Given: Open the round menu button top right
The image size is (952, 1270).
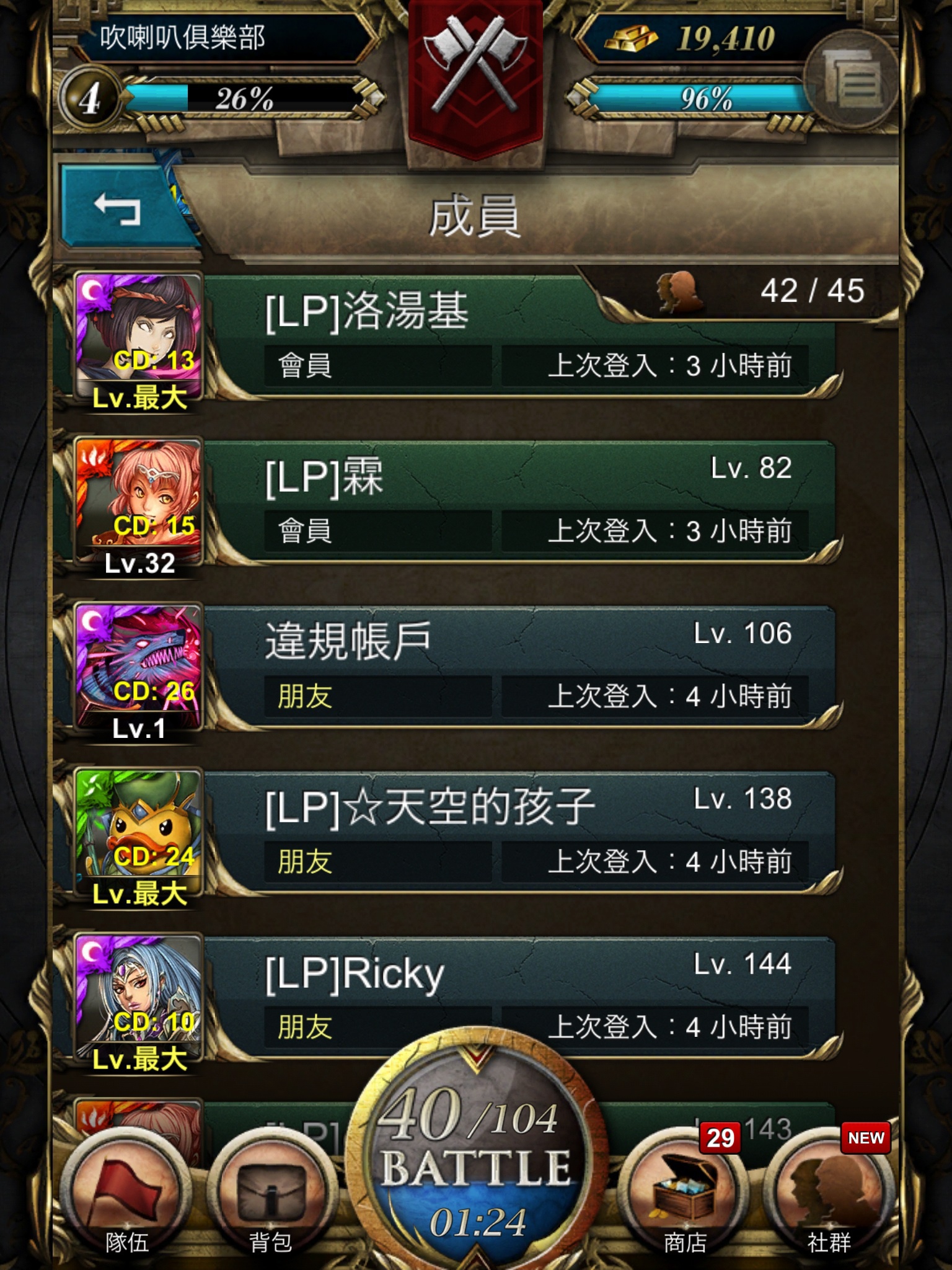Looking at the screenshot, I should (851, 79).
